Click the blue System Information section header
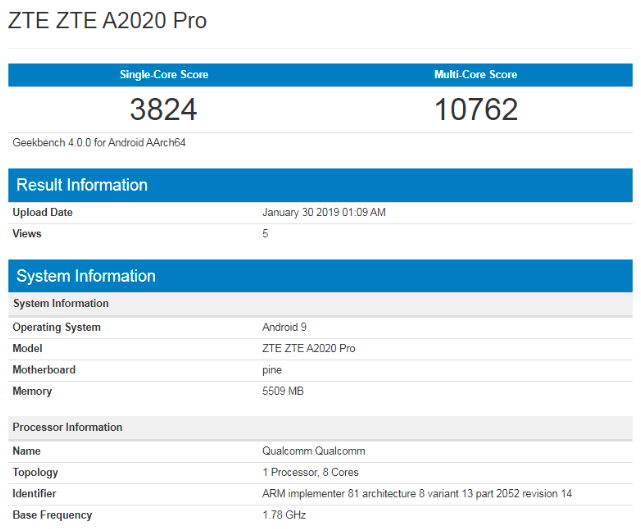The height and width of the screenshot is (529, 641). click(86, 276)
